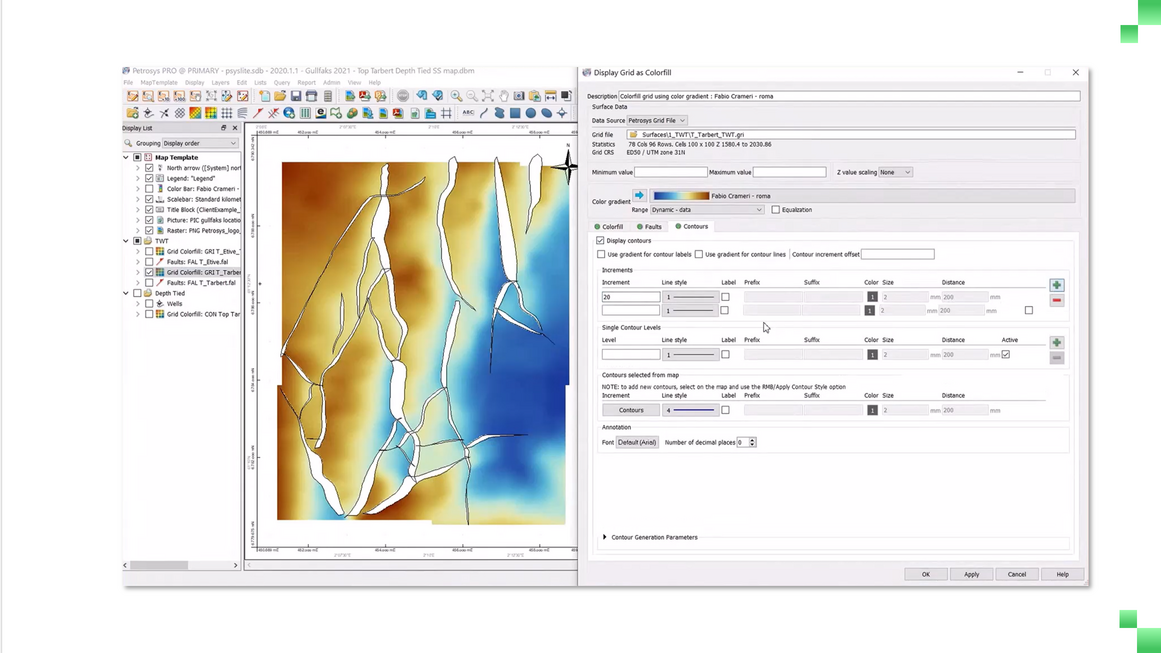Open the Range Dynamic - data dropdown
1161x653 pixels.
[707, 210]
